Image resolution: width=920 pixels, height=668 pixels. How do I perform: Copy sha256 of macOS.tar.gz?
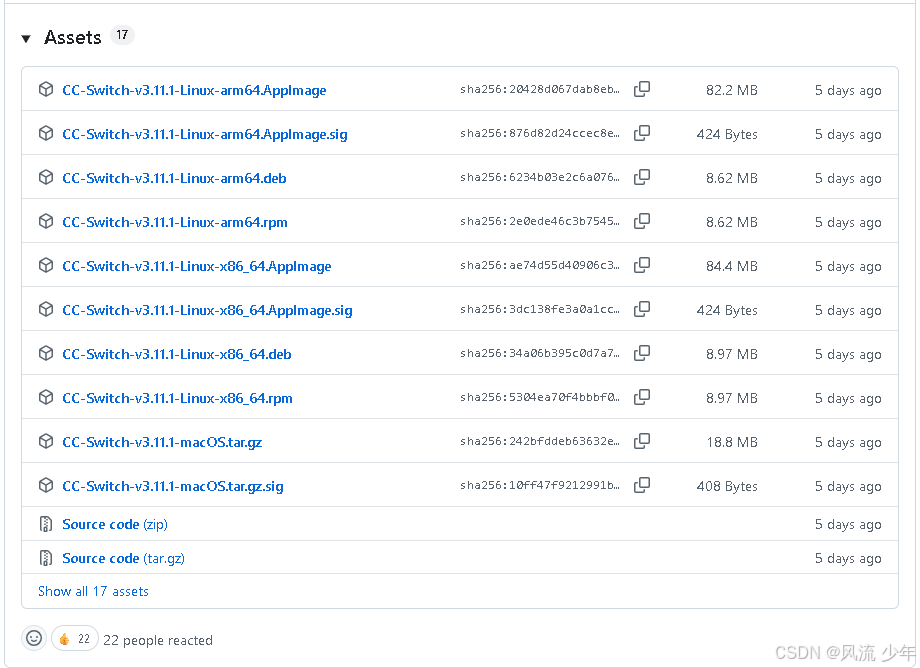coord(642,441)
